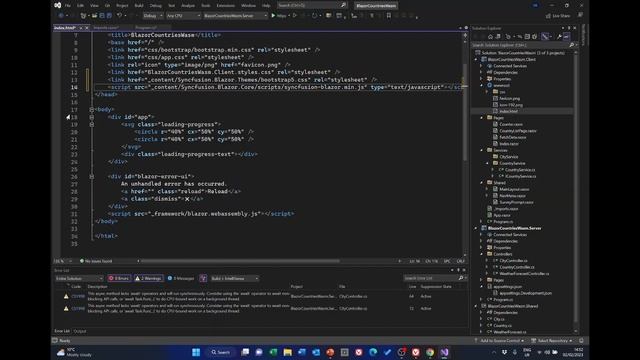The height and width of the screenshot is (360, 640).
Task: Open Counter.razor in Solution Explorer
Action: coord(511,124)
